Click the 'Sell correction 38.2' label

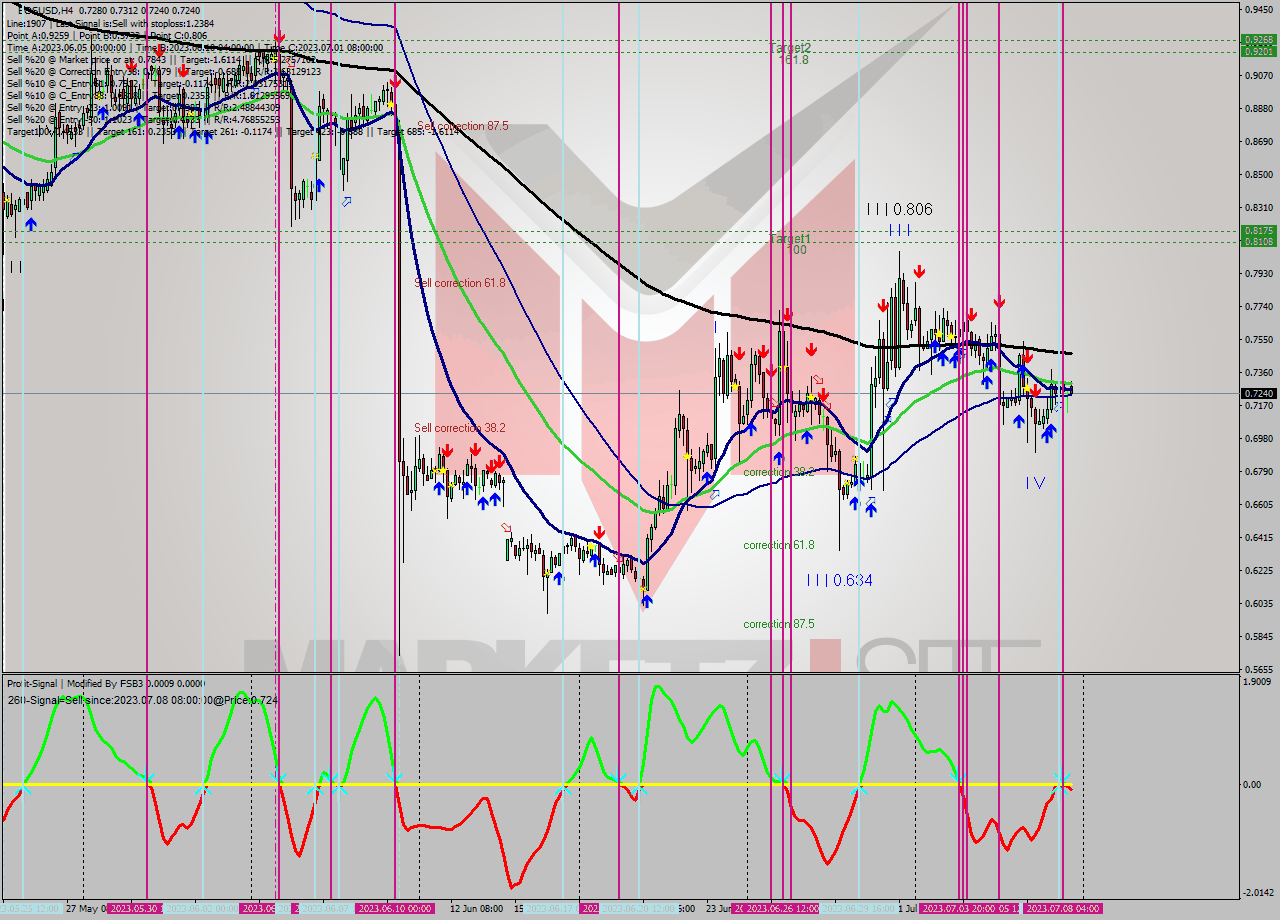460,428
